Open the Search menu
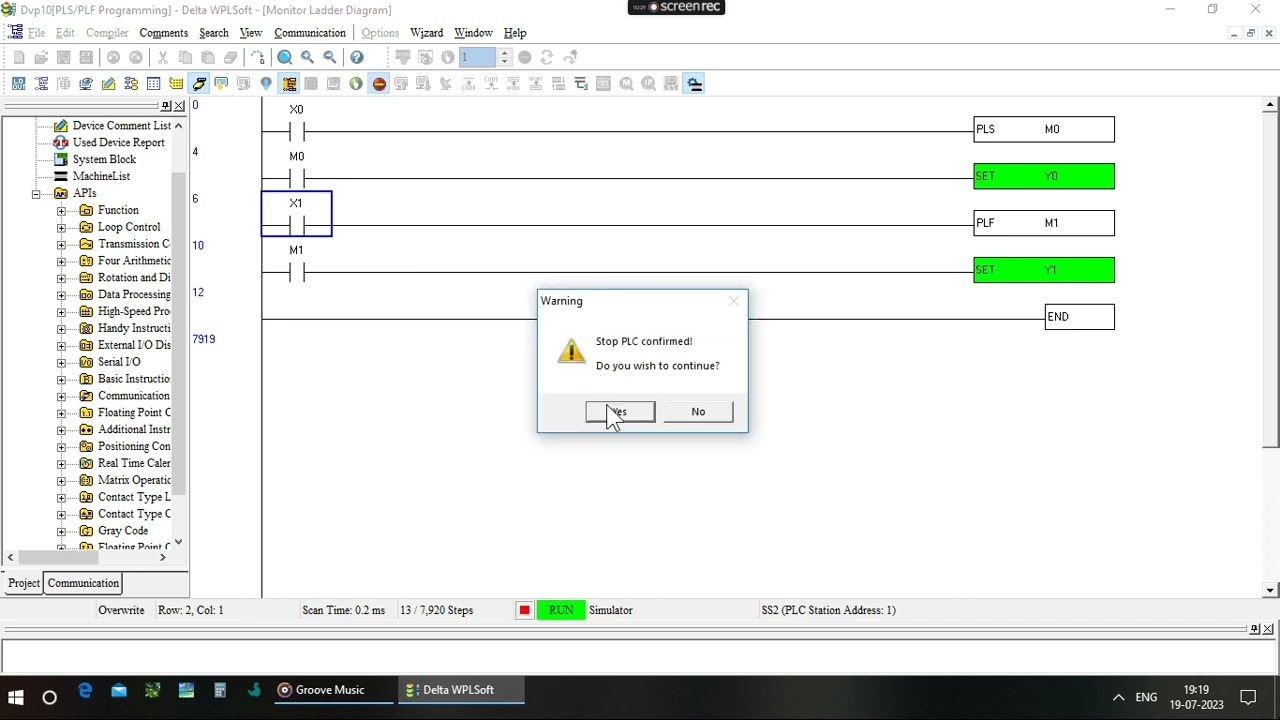Screen dimensions: 1280x720 click(213, 33)
